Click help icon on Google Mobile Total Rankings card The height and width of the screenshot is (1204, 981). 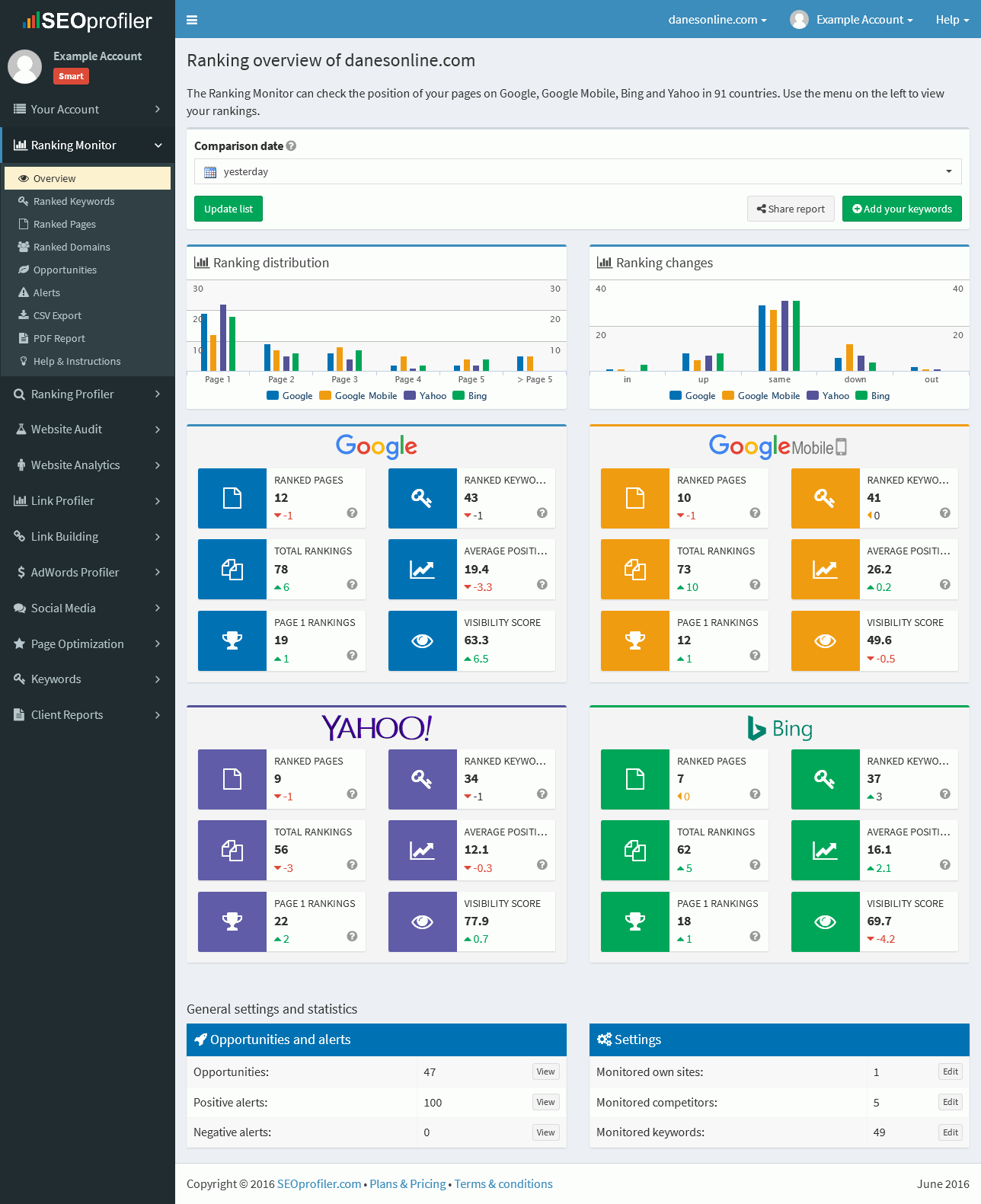(755, 584)
